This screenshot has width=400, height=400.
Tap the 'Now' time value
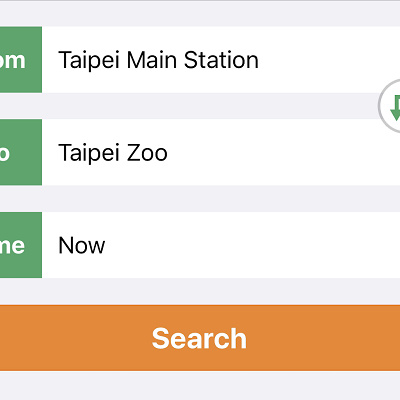point(82,246)
